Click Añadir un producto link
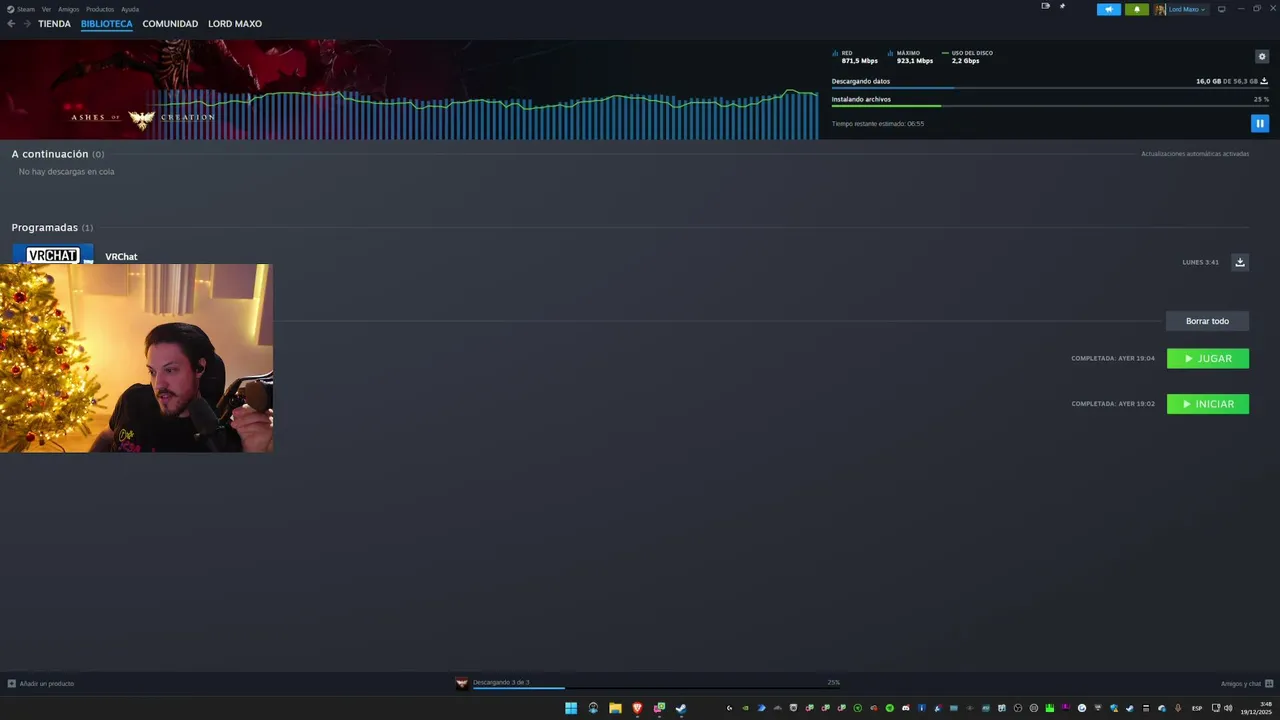 (47, 684)
